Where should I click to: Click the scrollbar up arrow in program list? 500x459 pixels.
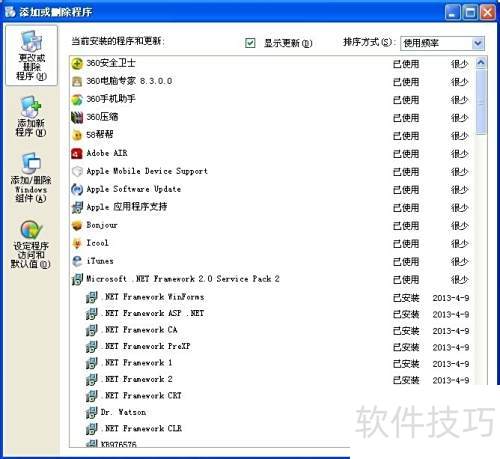[x=481, y=63]
